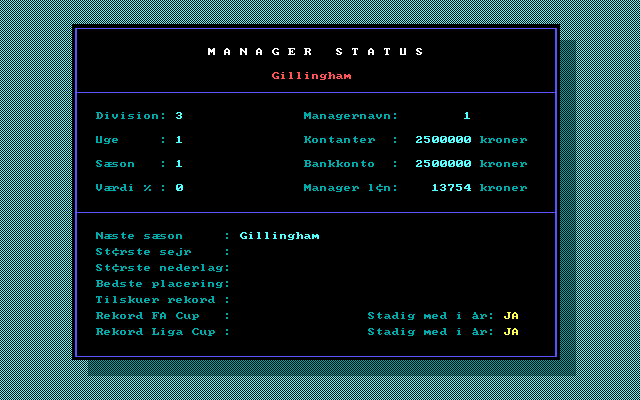Click Stadig med i år in Liga Cup row

pos(431,331)
